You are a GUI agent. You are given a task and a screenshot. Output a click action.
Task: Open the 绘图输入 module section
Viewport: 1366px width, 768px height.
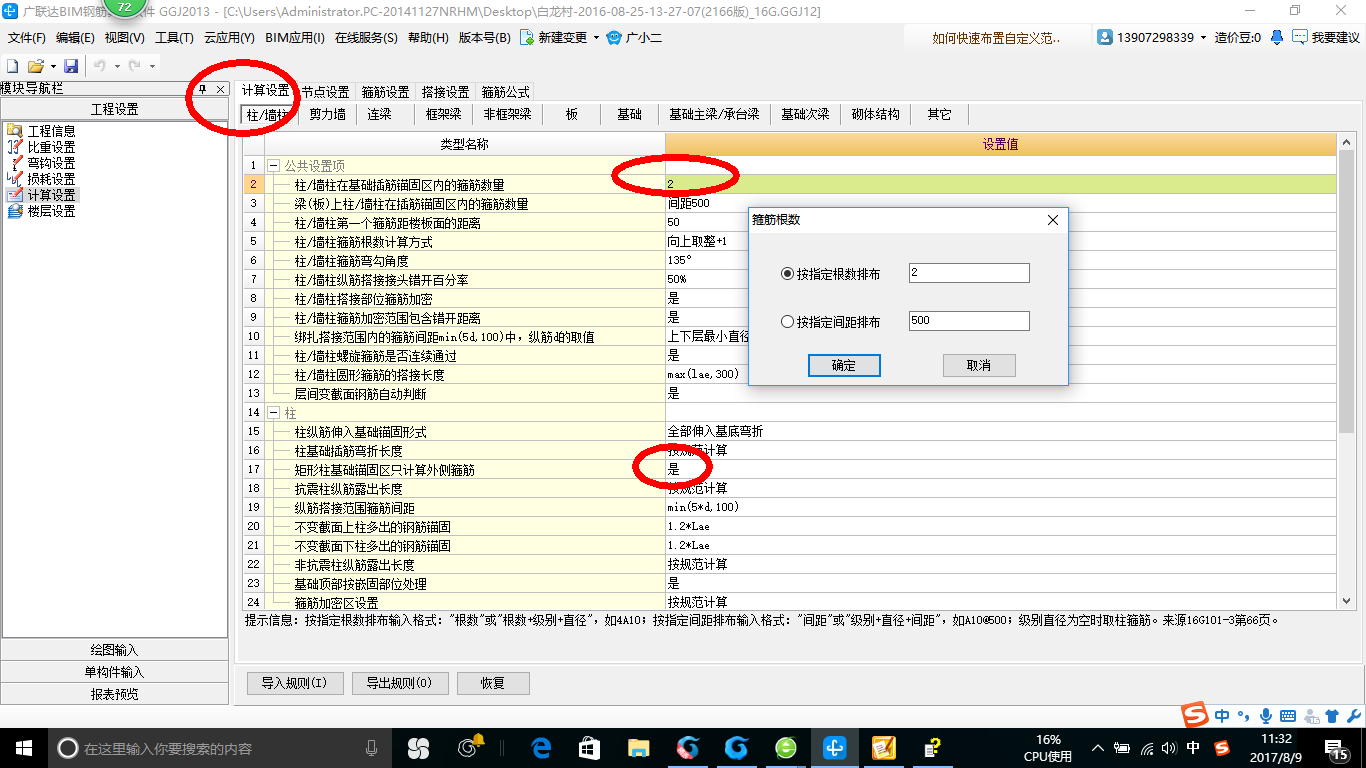(x=114, y=650)
